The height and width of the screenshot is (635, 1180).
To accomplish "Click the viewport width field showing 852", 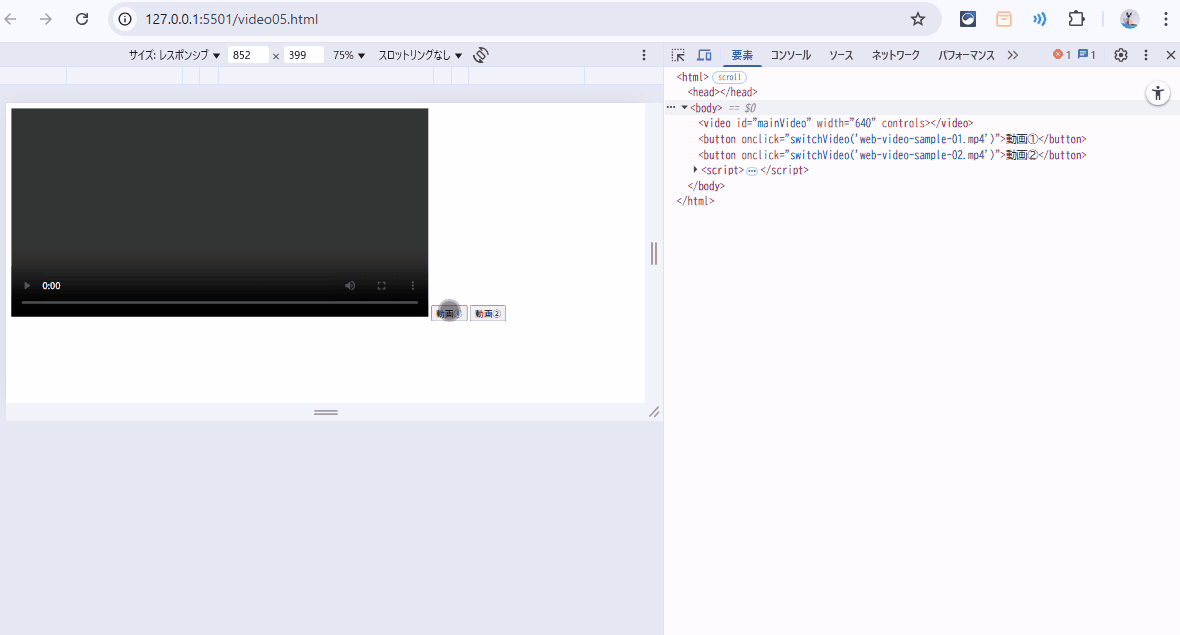I will coord(247,56).
